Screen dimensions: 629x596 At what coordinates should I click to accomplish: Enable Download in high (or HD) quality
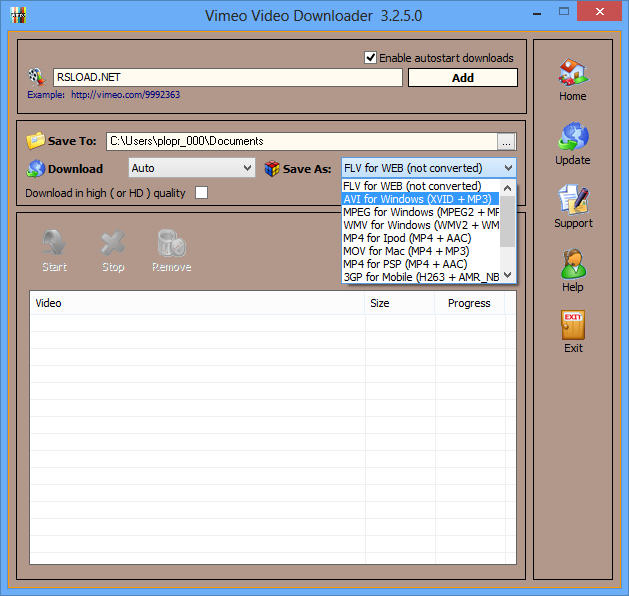(x=201, y=193)
